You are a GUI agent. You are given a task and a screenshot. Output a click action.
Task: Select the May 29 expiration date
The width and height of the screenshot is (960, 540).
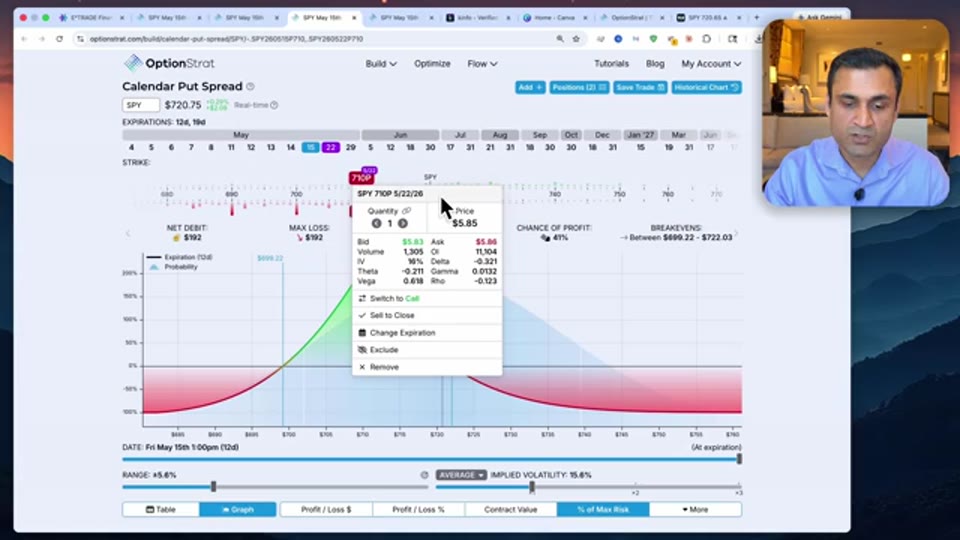point(351,148)
